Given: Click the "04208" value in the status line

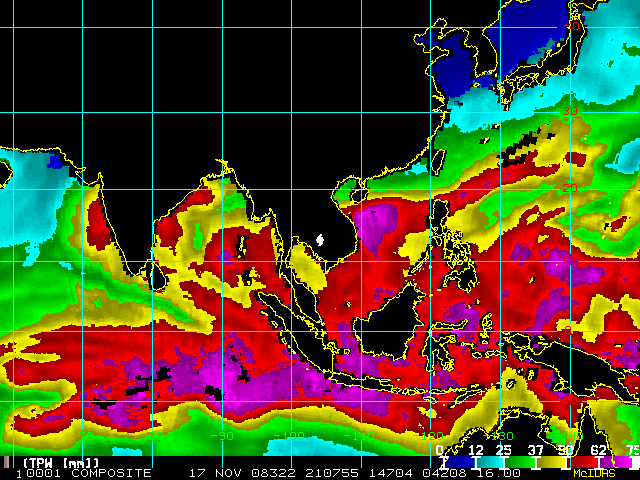Looking at the screenshot, I should point(444,473).
